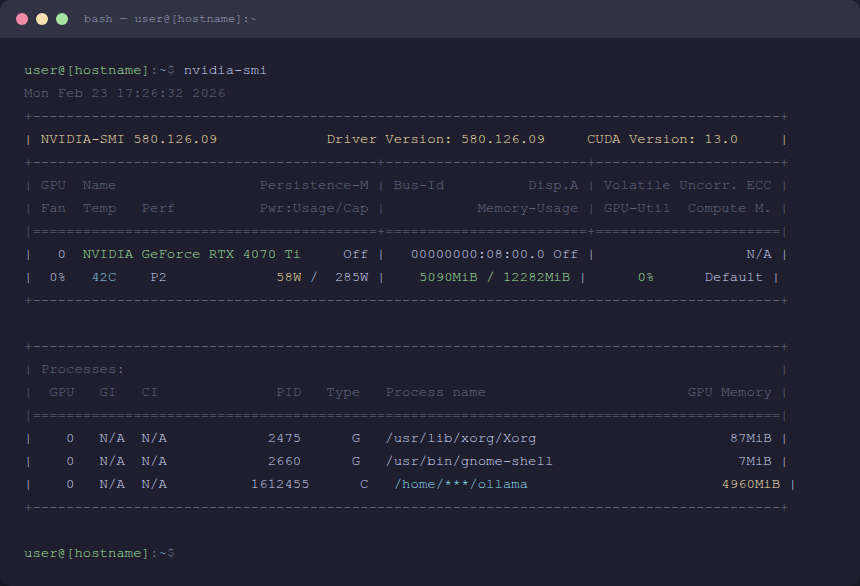Click the bottom empty shell prompt line
The image size is (860, 586).
(99, 553)
